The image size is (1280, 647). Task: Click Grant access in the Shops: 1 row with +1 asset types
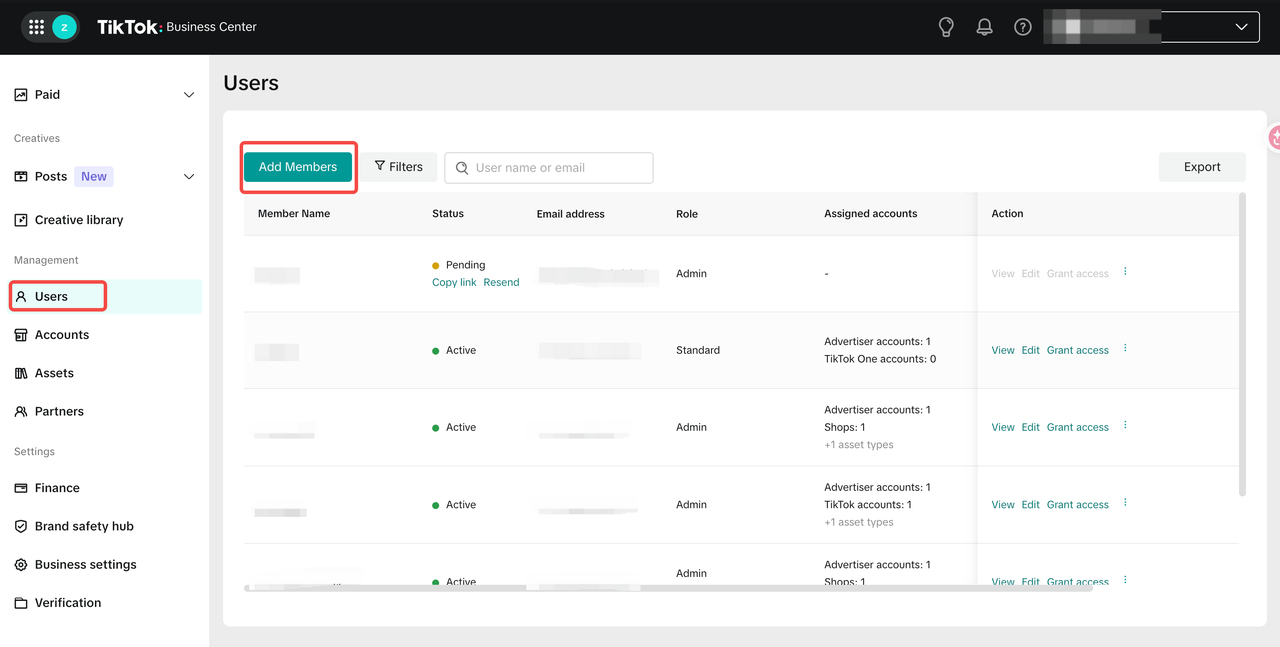[1078, 427]
